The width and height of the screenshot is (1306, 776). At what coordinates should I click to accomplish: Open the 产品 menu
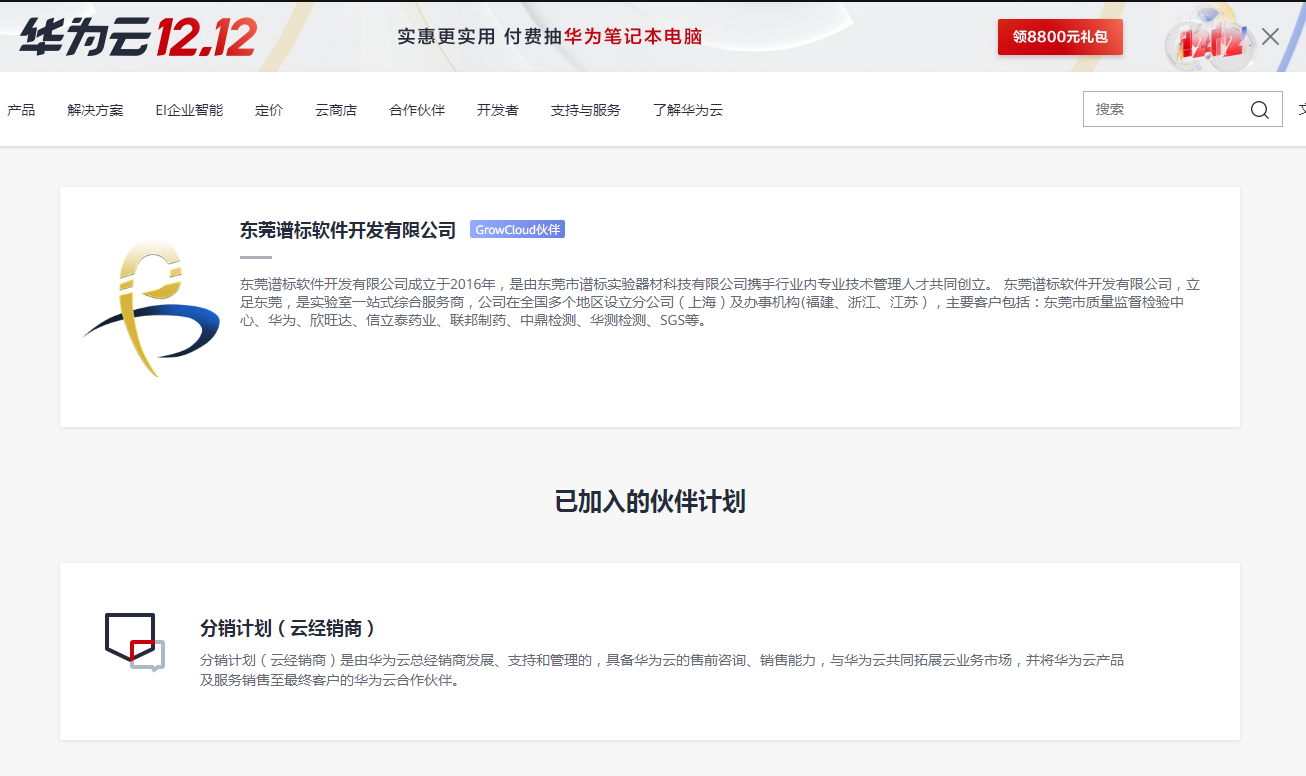click(x=21, y=110)
